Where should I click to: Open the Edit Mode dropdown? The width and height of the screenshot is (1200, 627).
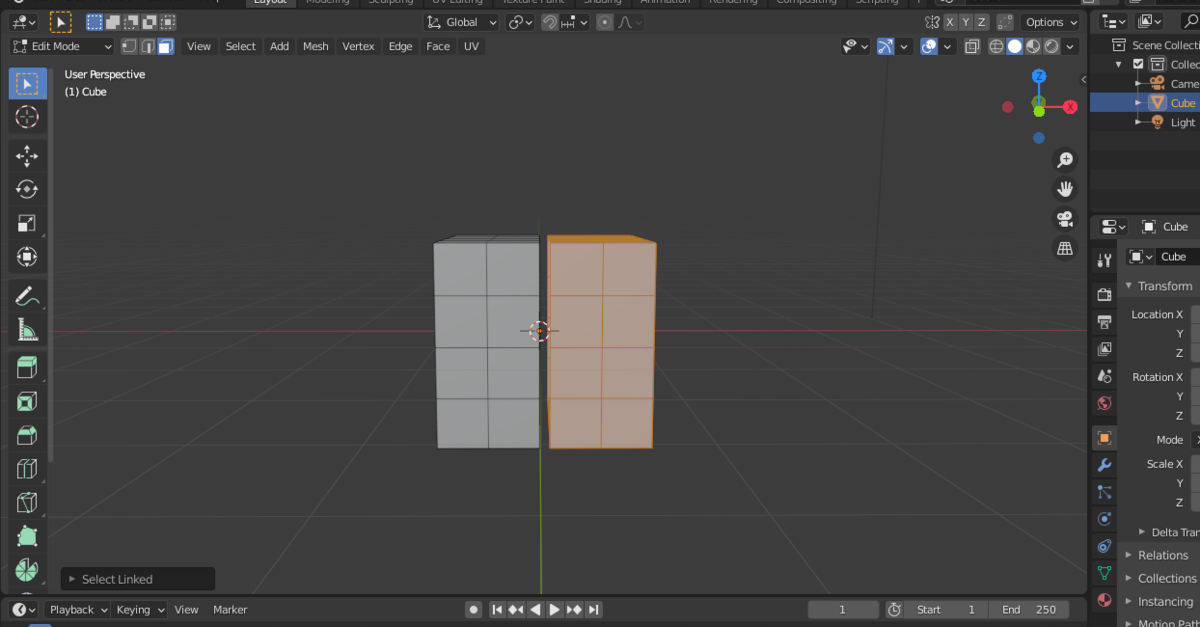pyautogui.click(x=62, y=46)
